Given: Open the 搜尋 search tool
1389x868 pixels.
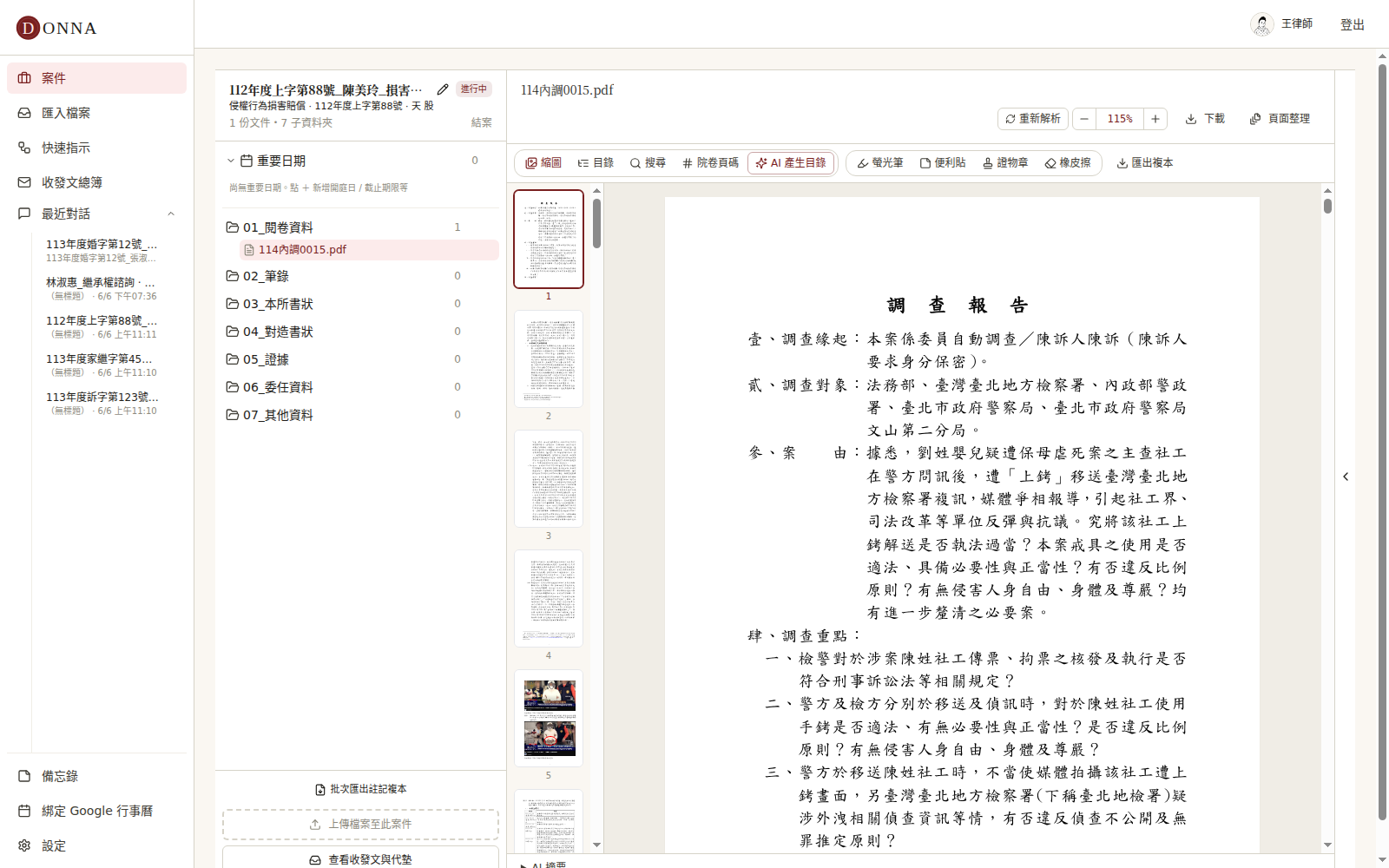Looking at the screenshot, I should pyautogui.click(x=648, y=163).
